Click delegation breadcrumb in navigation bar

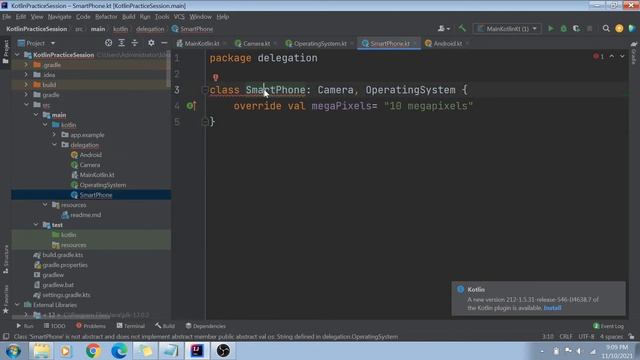tap(150, 29)
